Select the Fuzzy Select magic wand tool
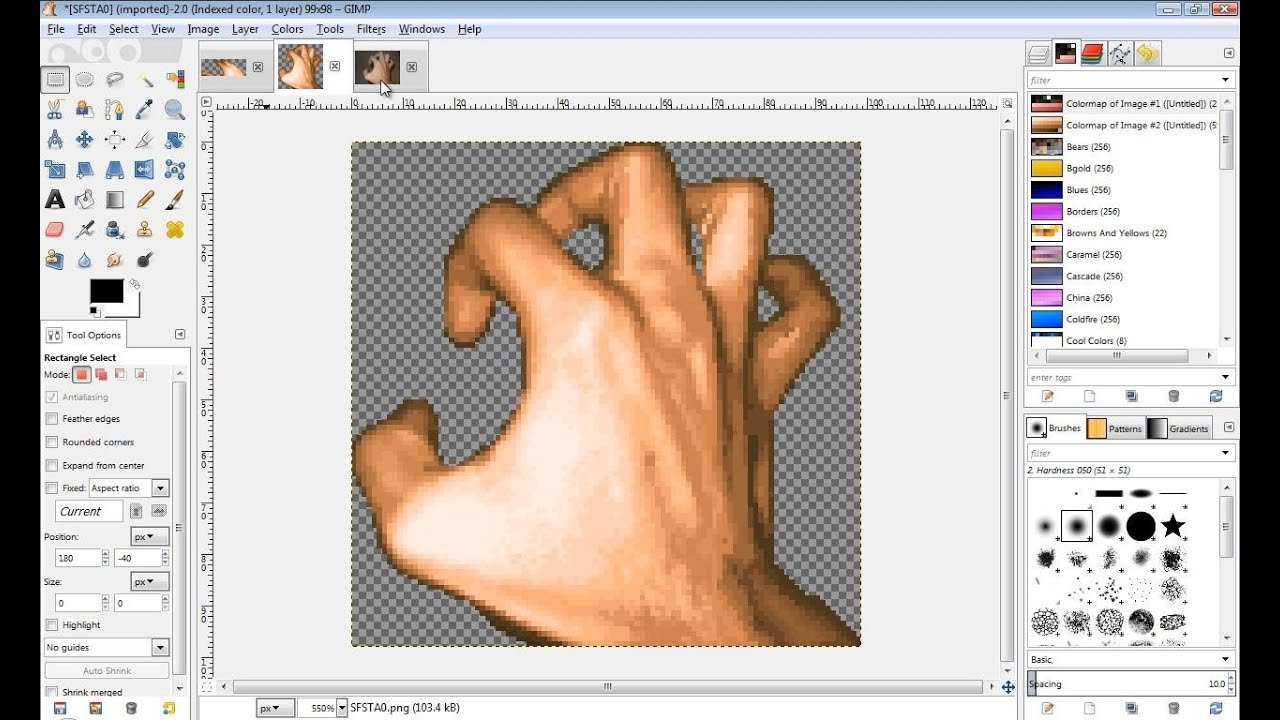Image resolution: width=1280 pixels, height=720 pixels. tap(145, 80)
